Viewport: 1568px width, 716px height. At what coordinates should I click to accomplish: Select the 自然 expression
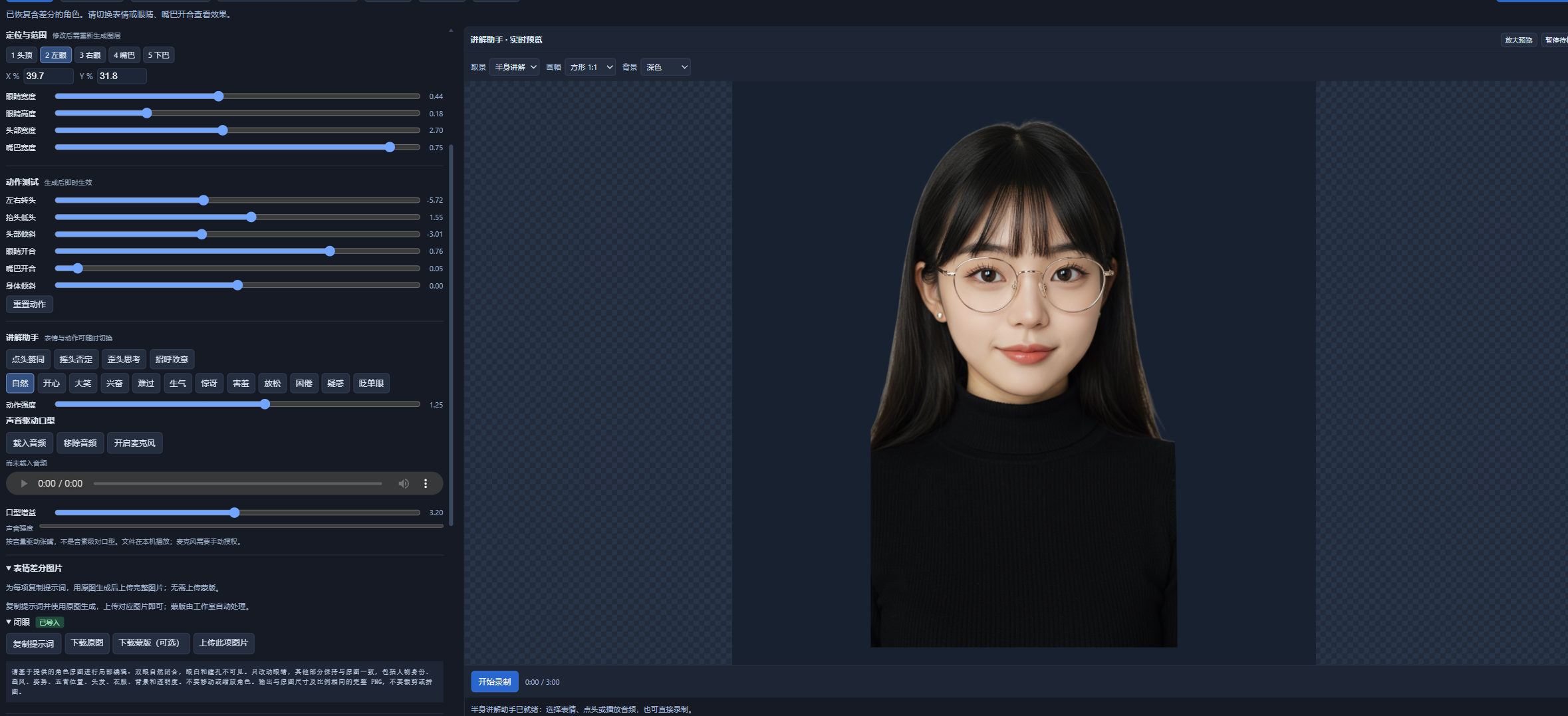point(20,384)
